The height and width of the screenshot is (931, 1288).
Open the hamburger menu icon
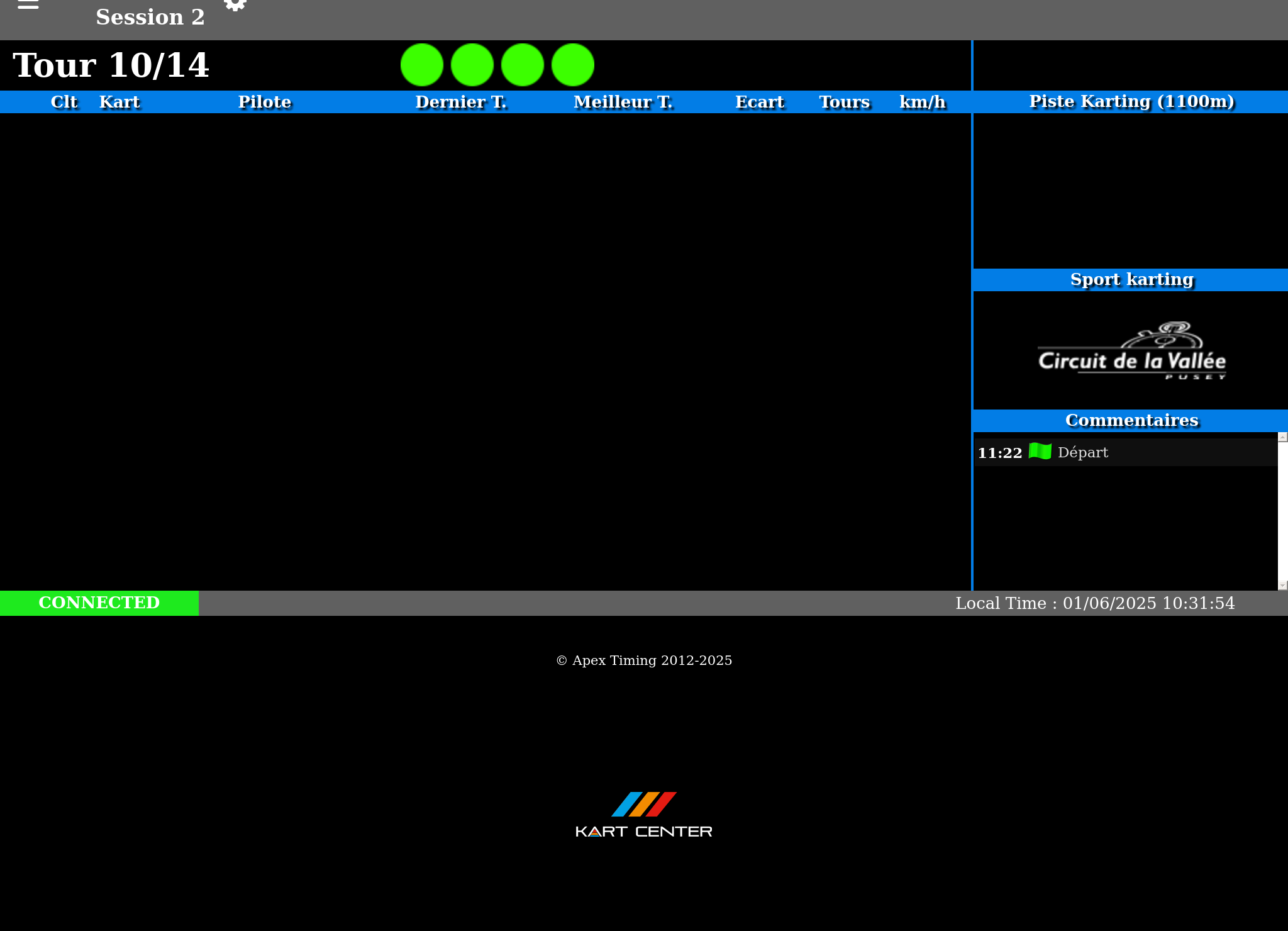(28, 5)
